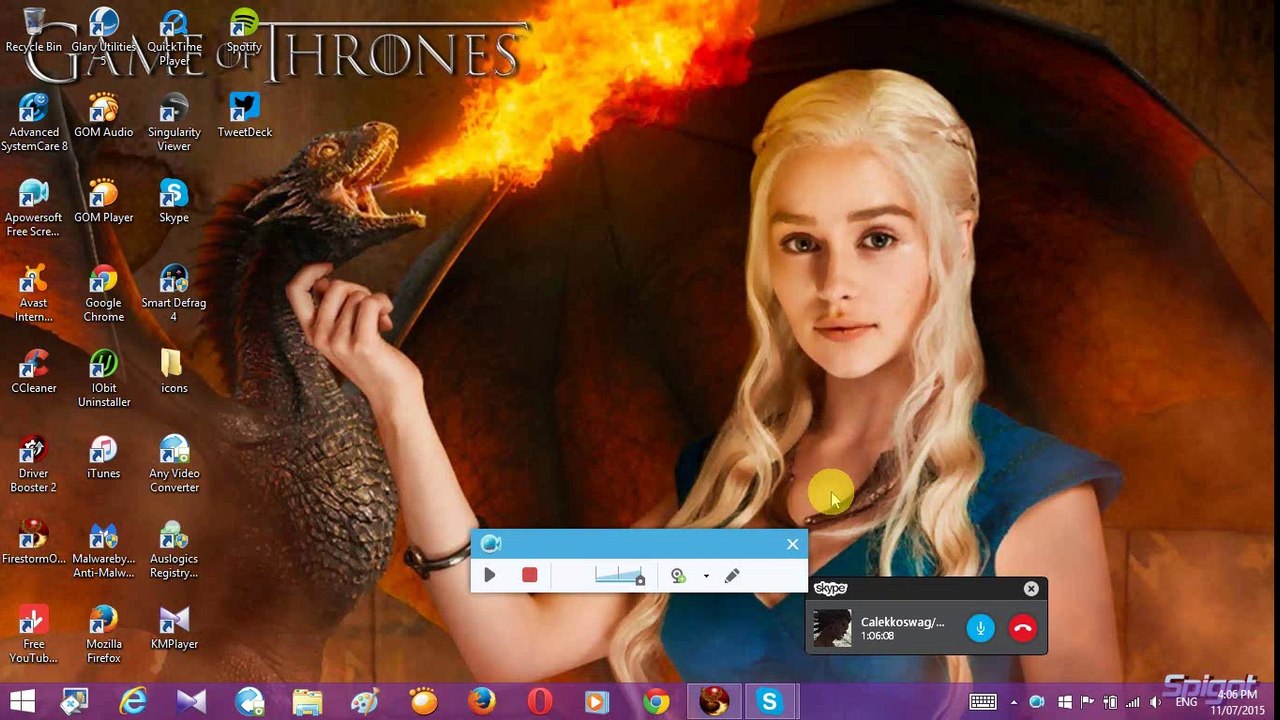Add a webcam overlay in the recorder toolbar

pos(678,575)
